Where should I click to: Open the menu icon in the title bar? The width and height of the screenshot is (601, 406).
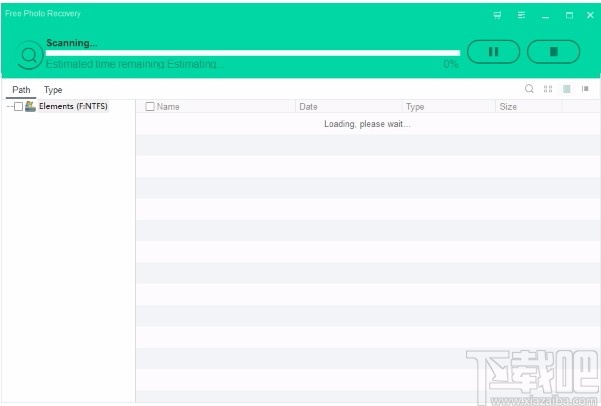[x=521, y=15]
